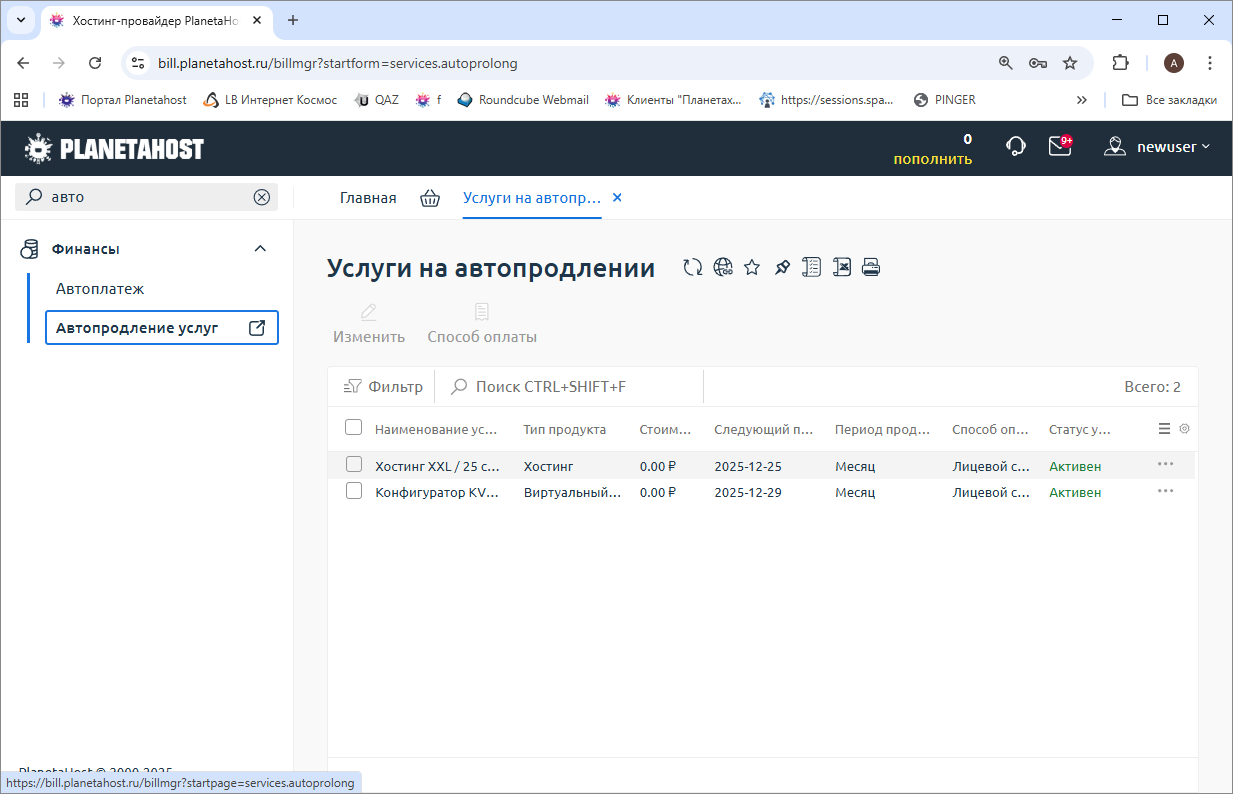Open the shopping basket icon
The width and height of the screenshot is (1233, 794).
pyautogui.click(x=430, y=198)
